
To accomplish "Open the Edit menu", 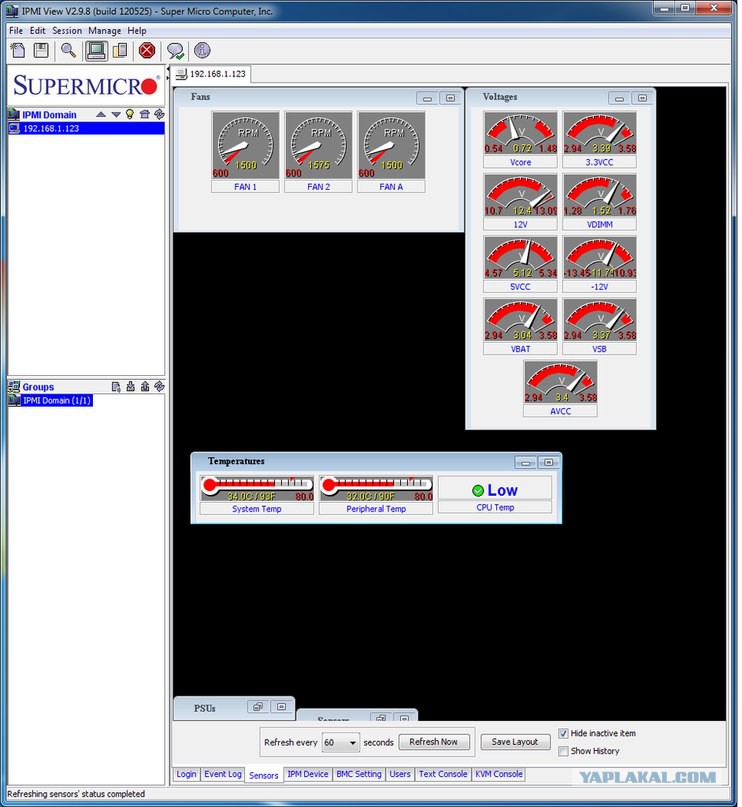I will 38,30.
